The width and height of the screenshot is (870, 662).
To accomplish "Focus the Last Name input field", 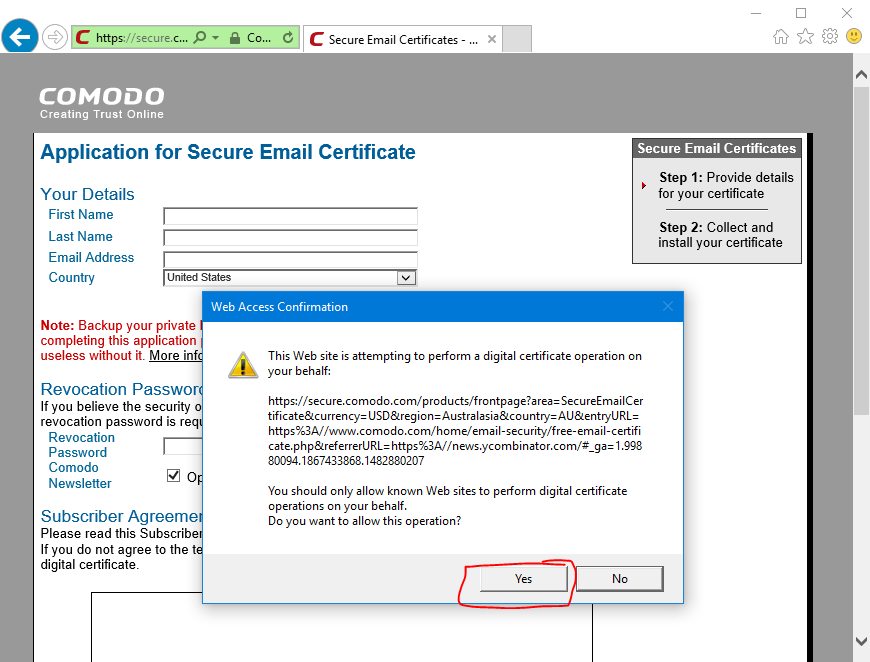I will click(290, 237).
